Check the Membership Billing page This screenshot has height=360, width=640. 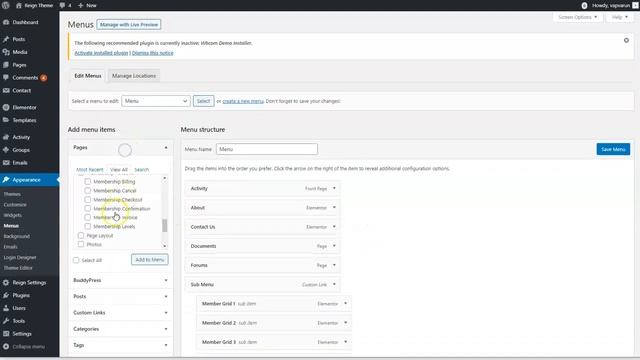pos(87,181)
